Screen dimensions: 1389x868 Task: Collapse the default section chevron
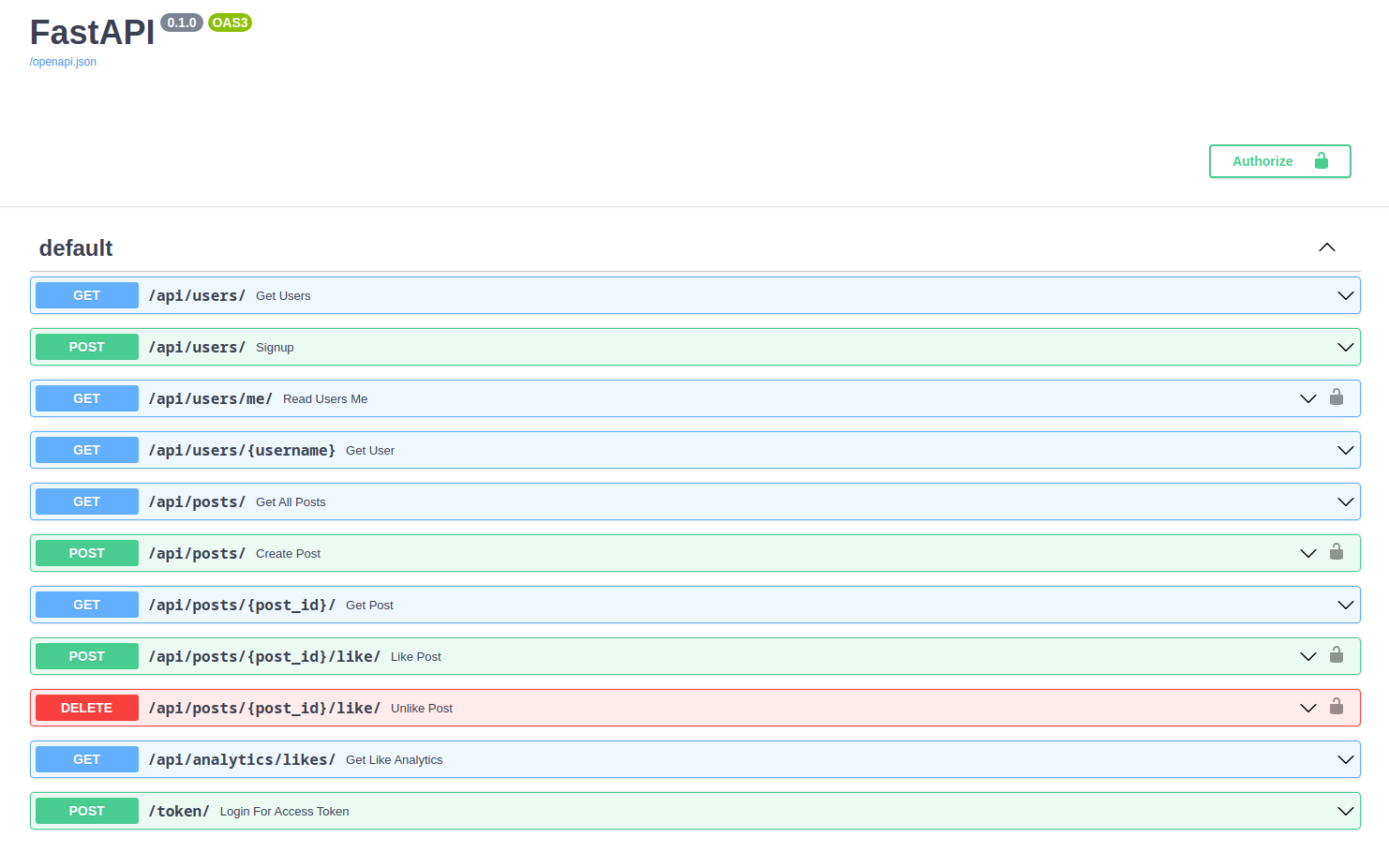pos(1327,247)
